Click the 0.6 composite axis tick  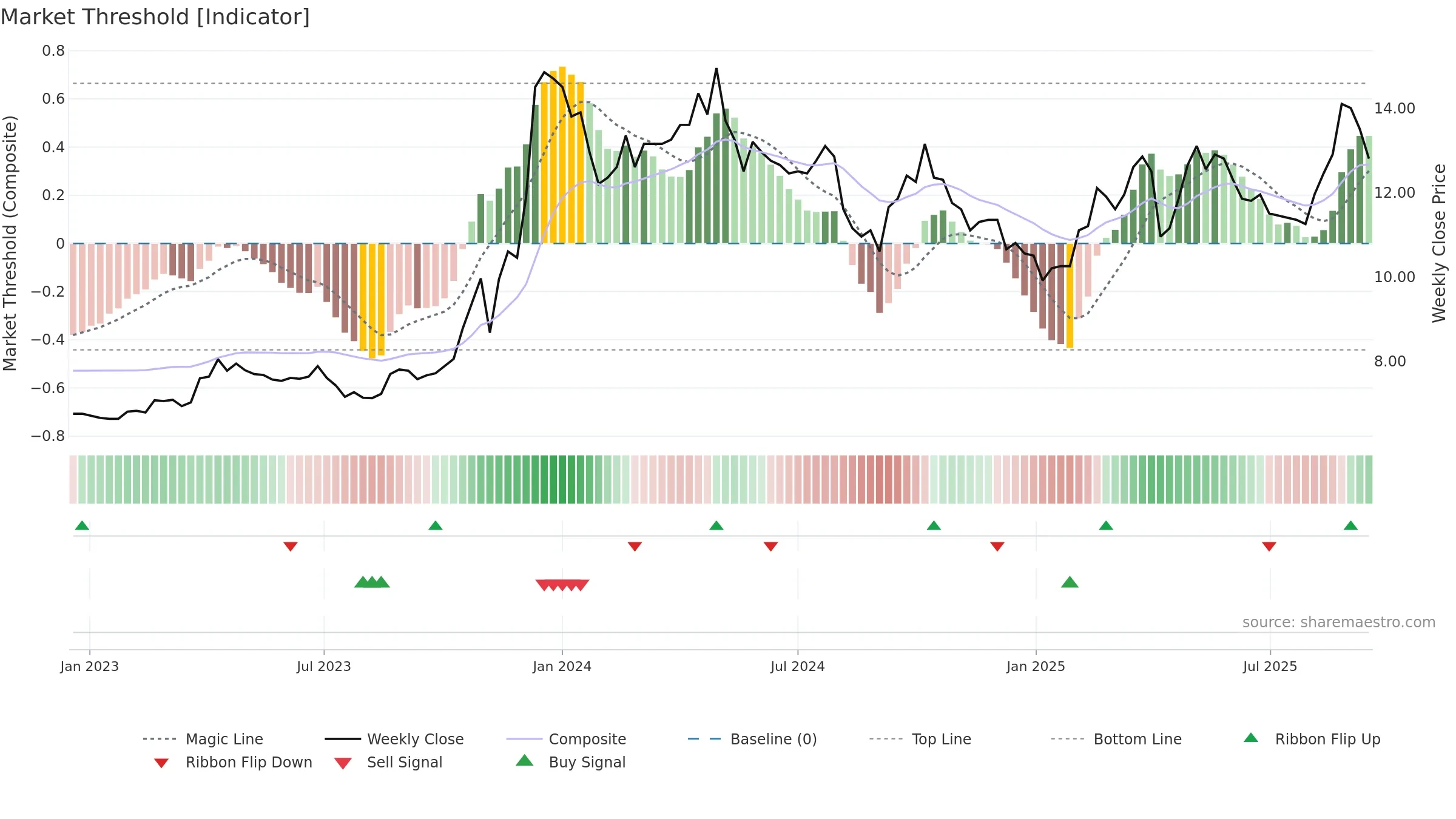53,99
